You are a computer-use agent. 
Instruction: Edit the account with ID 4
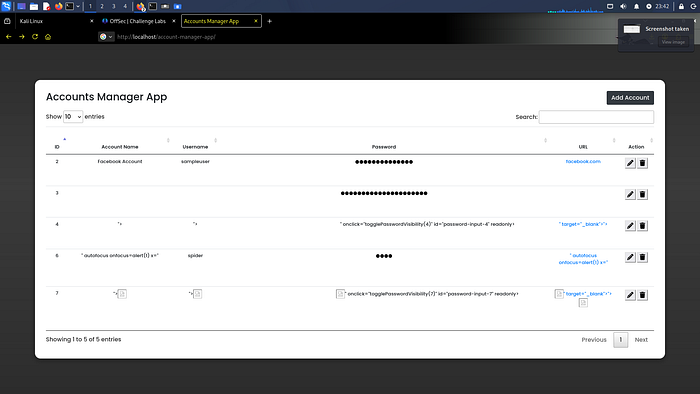point(630,226)
